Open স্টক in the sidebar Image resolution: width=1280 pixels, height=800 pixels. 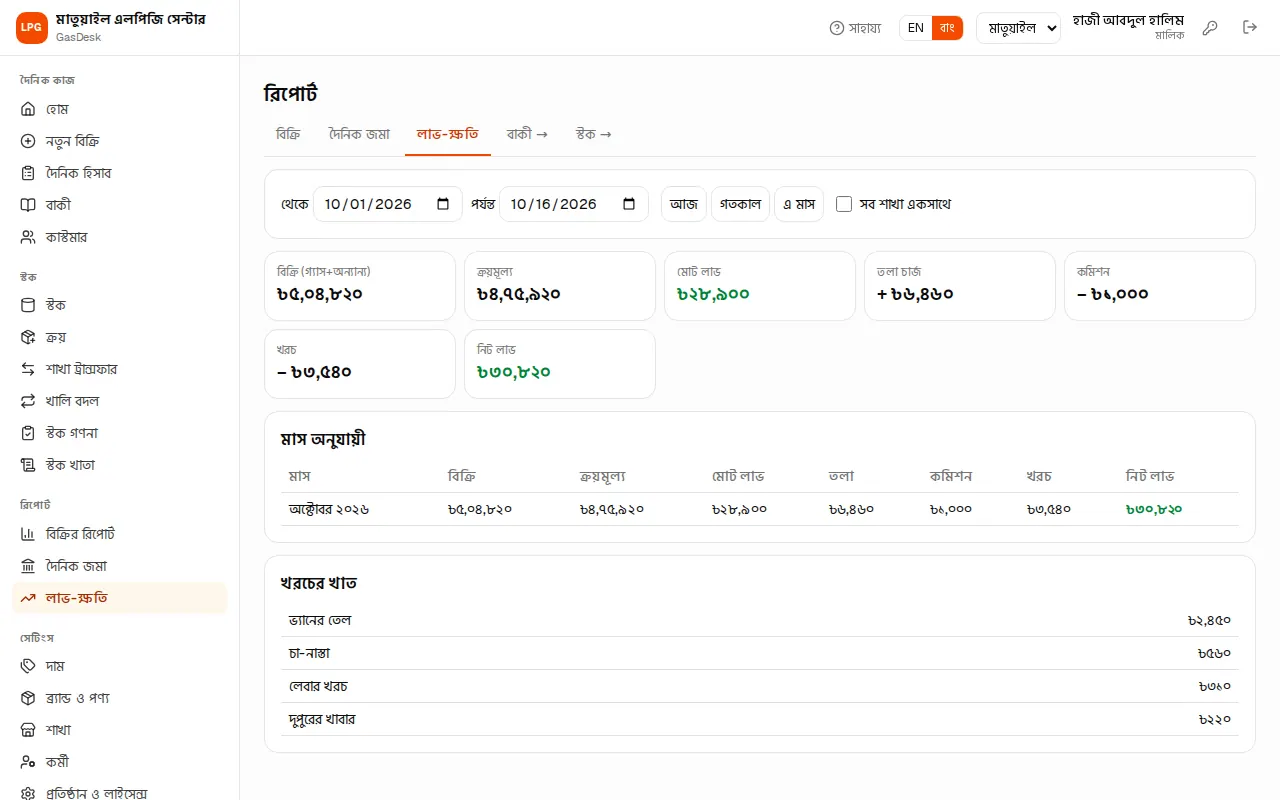click(x=120, y=305)
